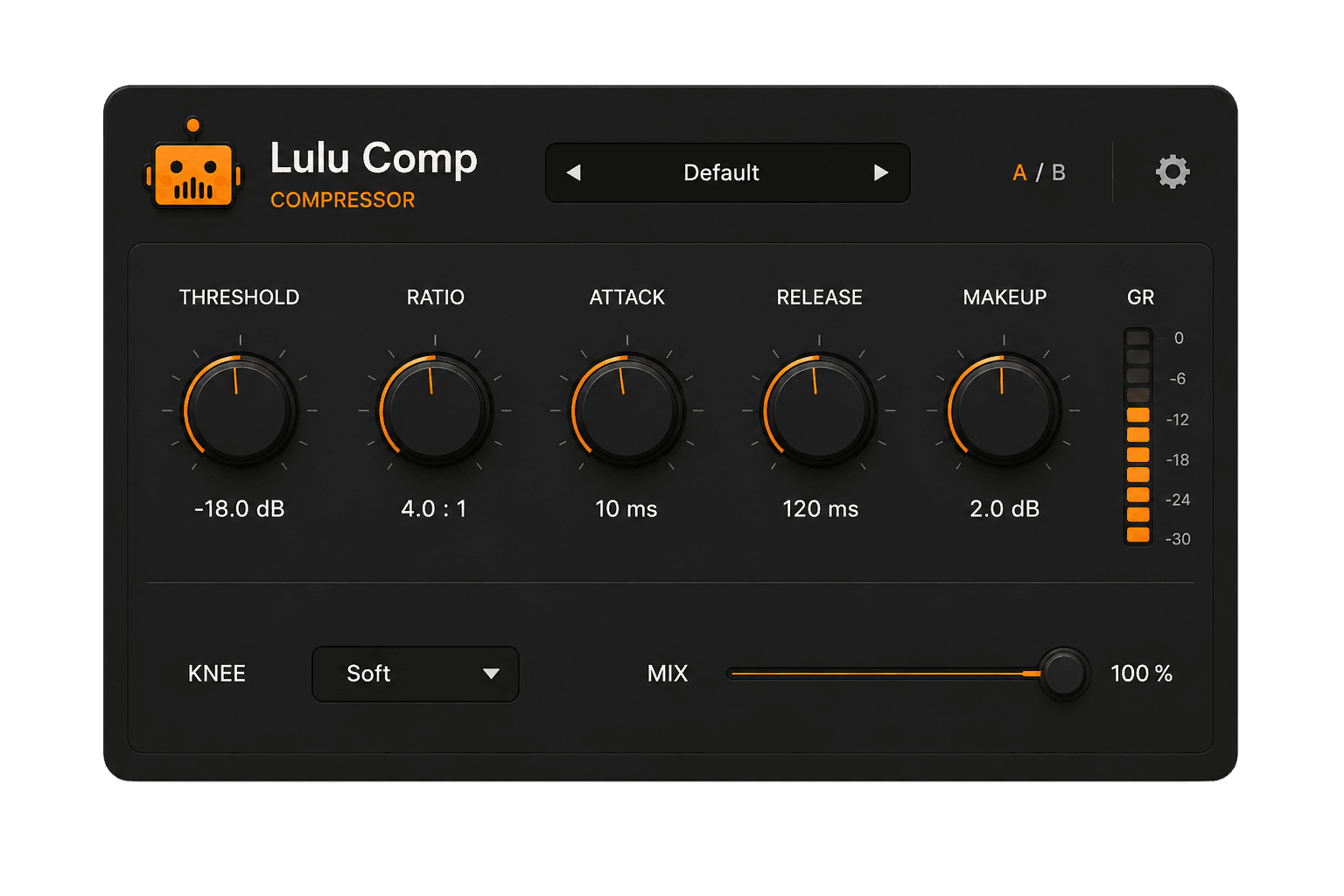Click the 120 ms release value
The image size is (1344, 896).
coord(820,508)
